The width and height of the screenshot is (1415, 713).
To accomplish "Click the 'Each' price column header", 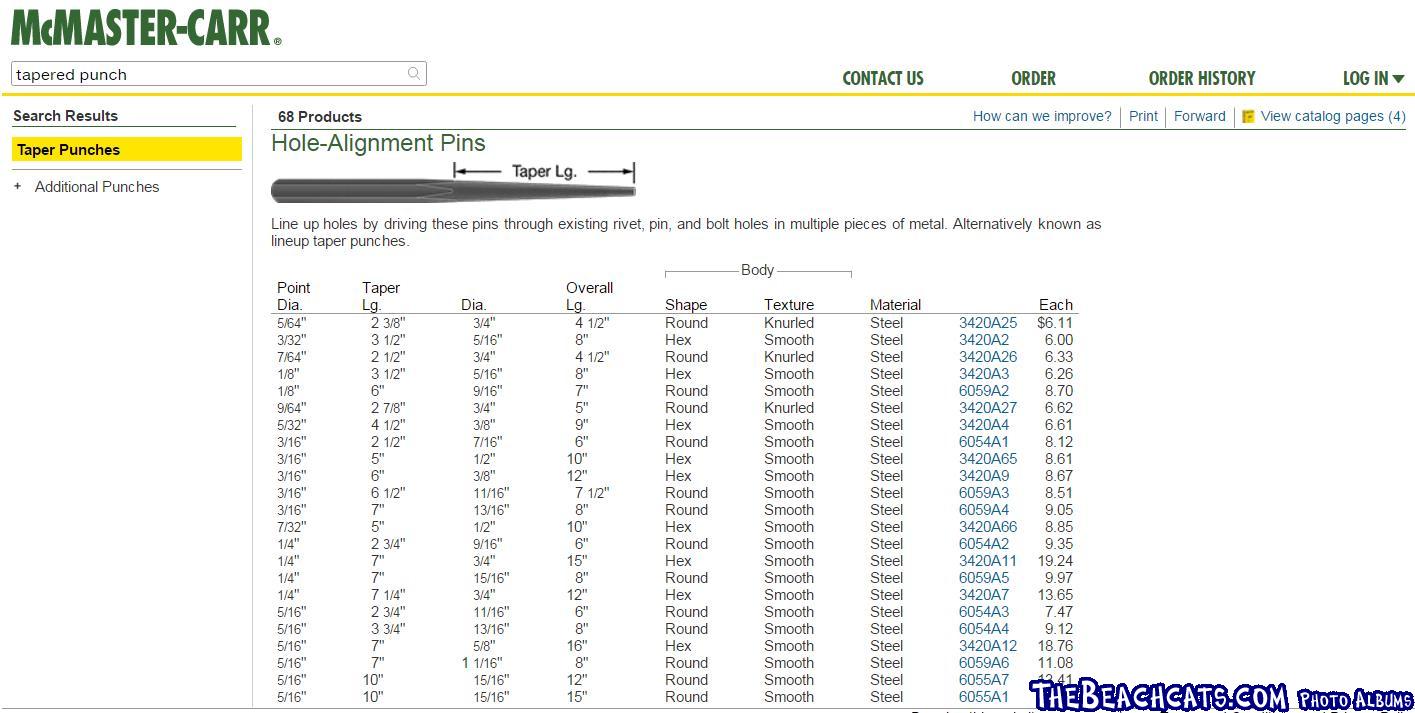I will [1056, 305].
